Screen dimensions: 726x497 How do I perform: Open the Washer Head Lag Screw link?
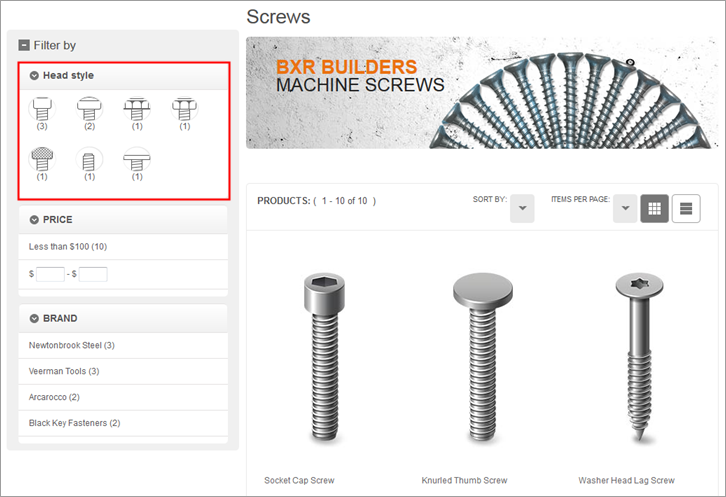coord(626,480)
